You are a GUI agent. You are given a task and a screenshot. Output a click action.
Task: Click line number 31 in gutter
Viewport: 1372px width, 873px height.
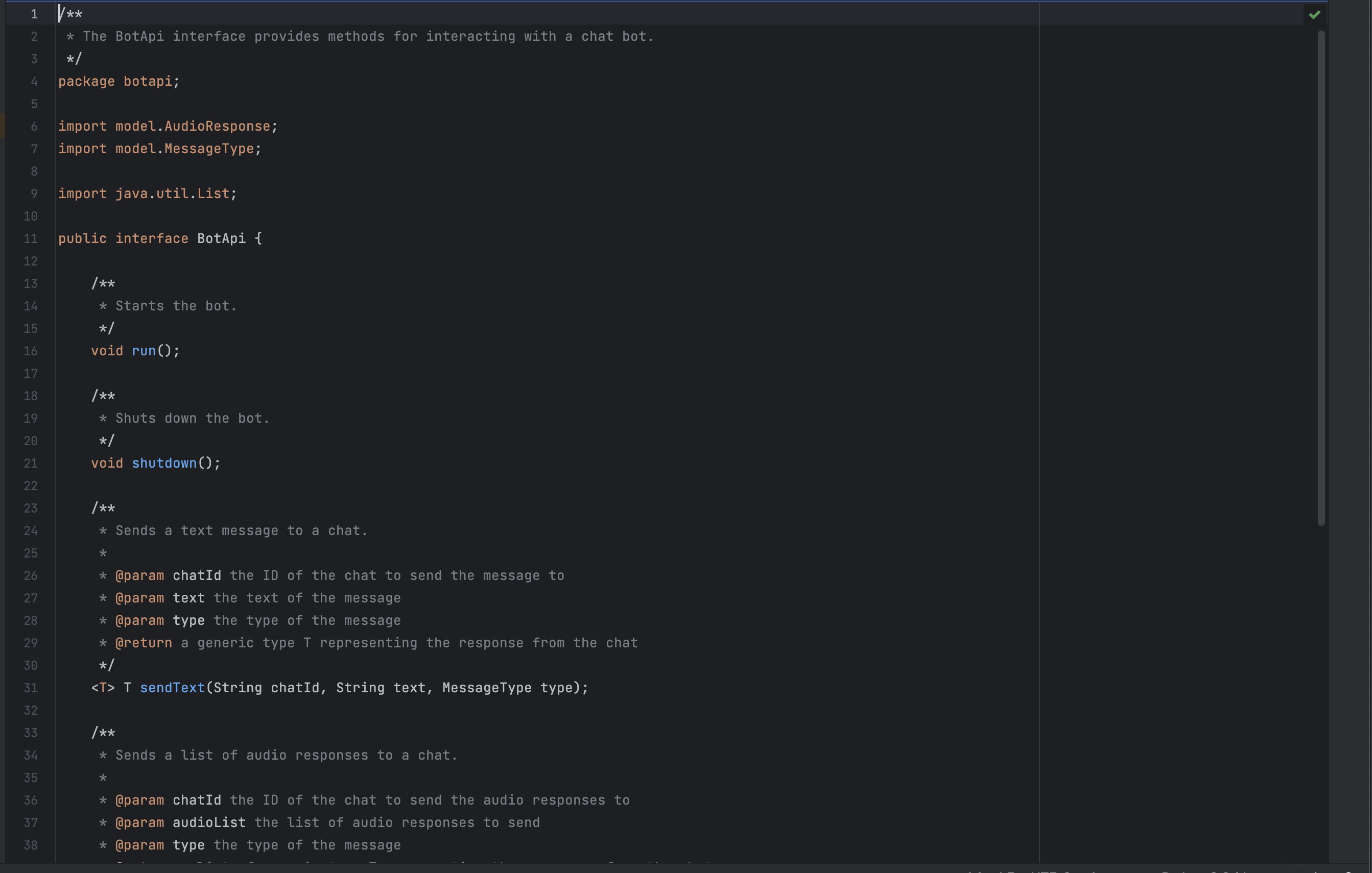(31, 688)
